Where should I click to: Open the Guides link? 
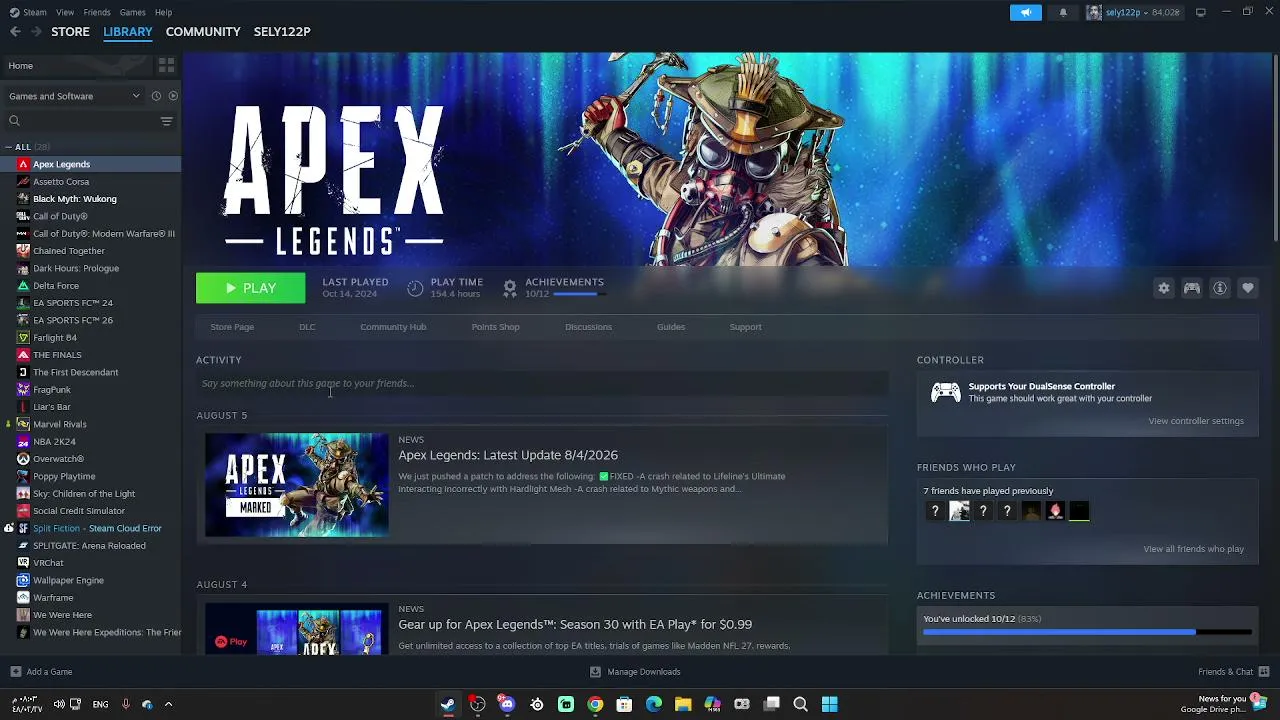[x=671, y=327]
